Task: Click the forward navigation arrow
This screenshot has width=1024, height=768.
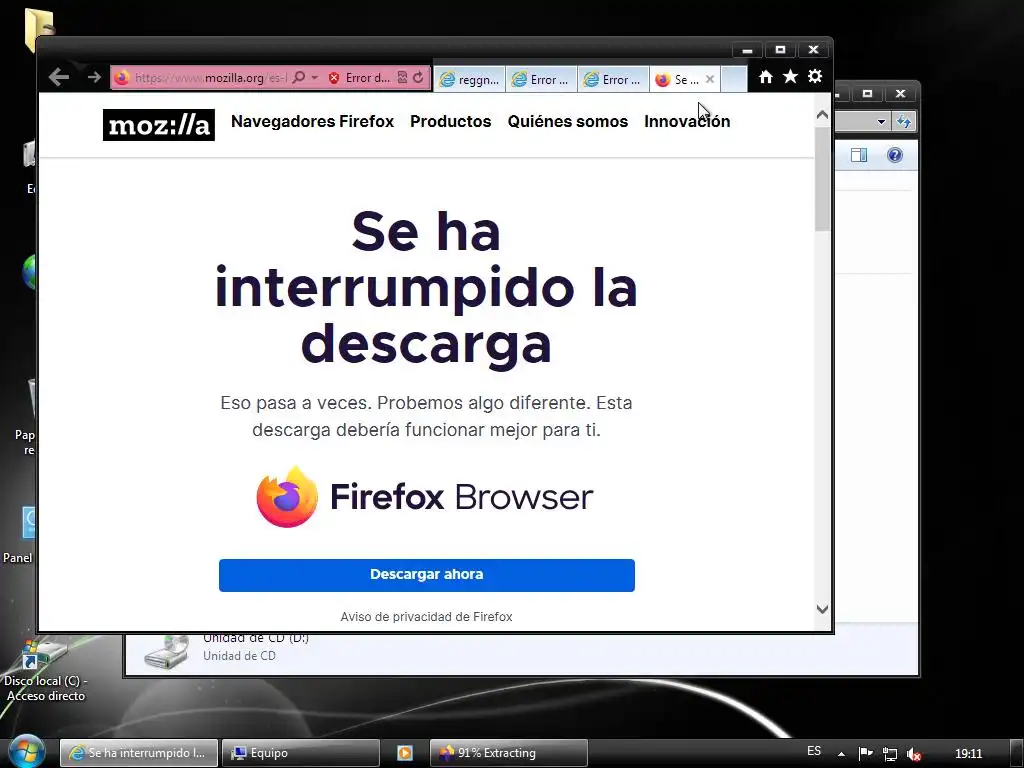Action: tap(94, 78)
